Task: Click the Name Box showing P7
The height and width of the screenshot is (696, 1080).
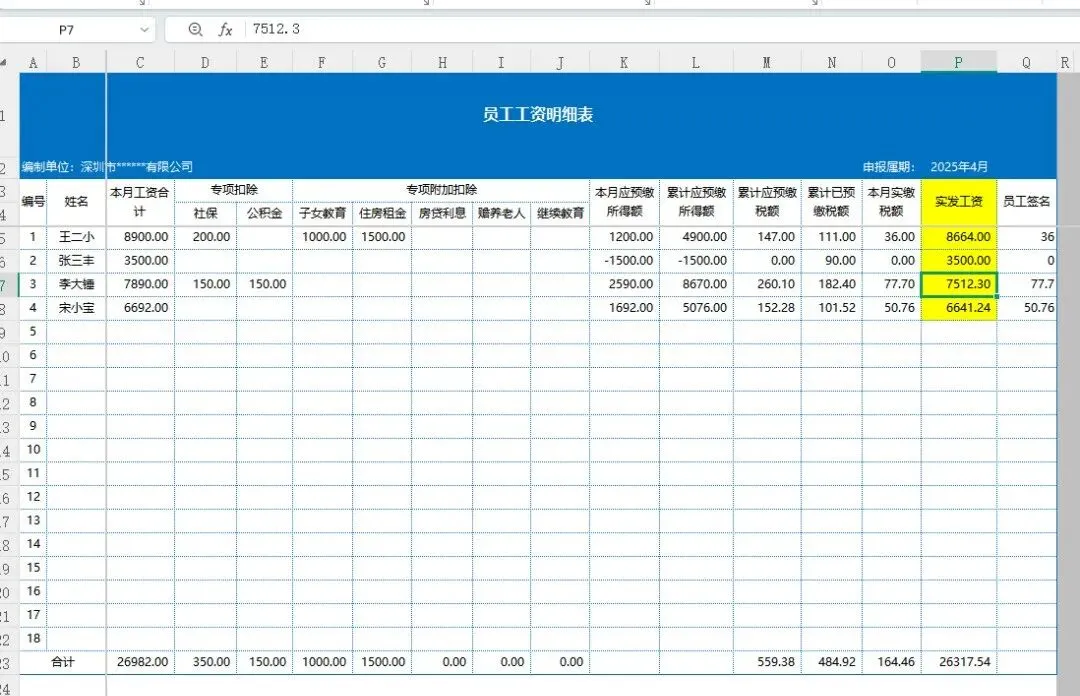Action: (66, 30)
